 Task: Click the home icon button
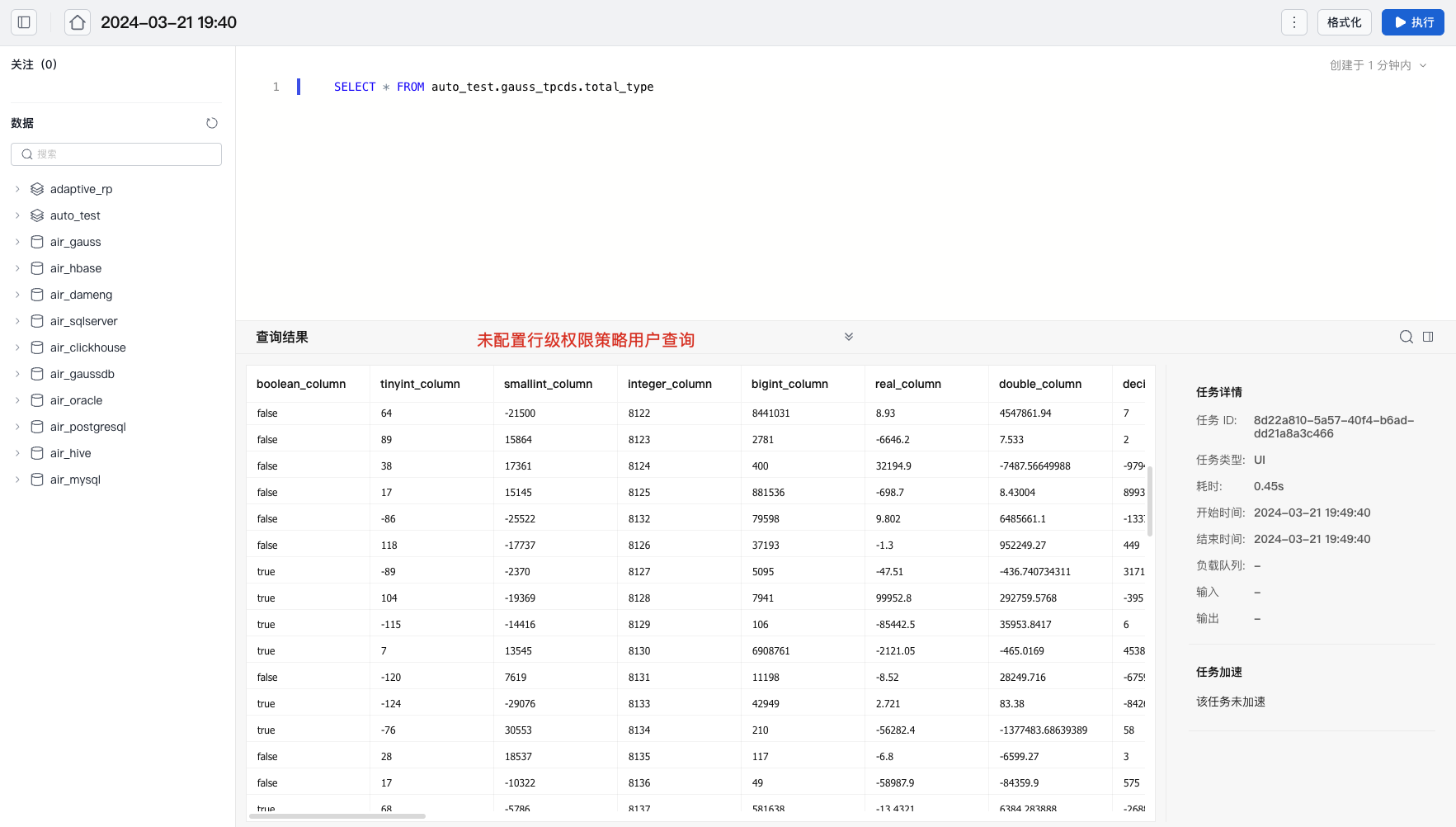pos(78,22)
